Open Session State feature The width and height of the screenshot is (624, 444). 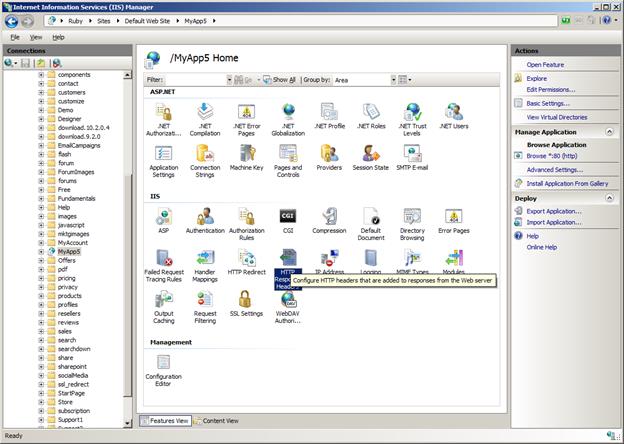point(371,158)
